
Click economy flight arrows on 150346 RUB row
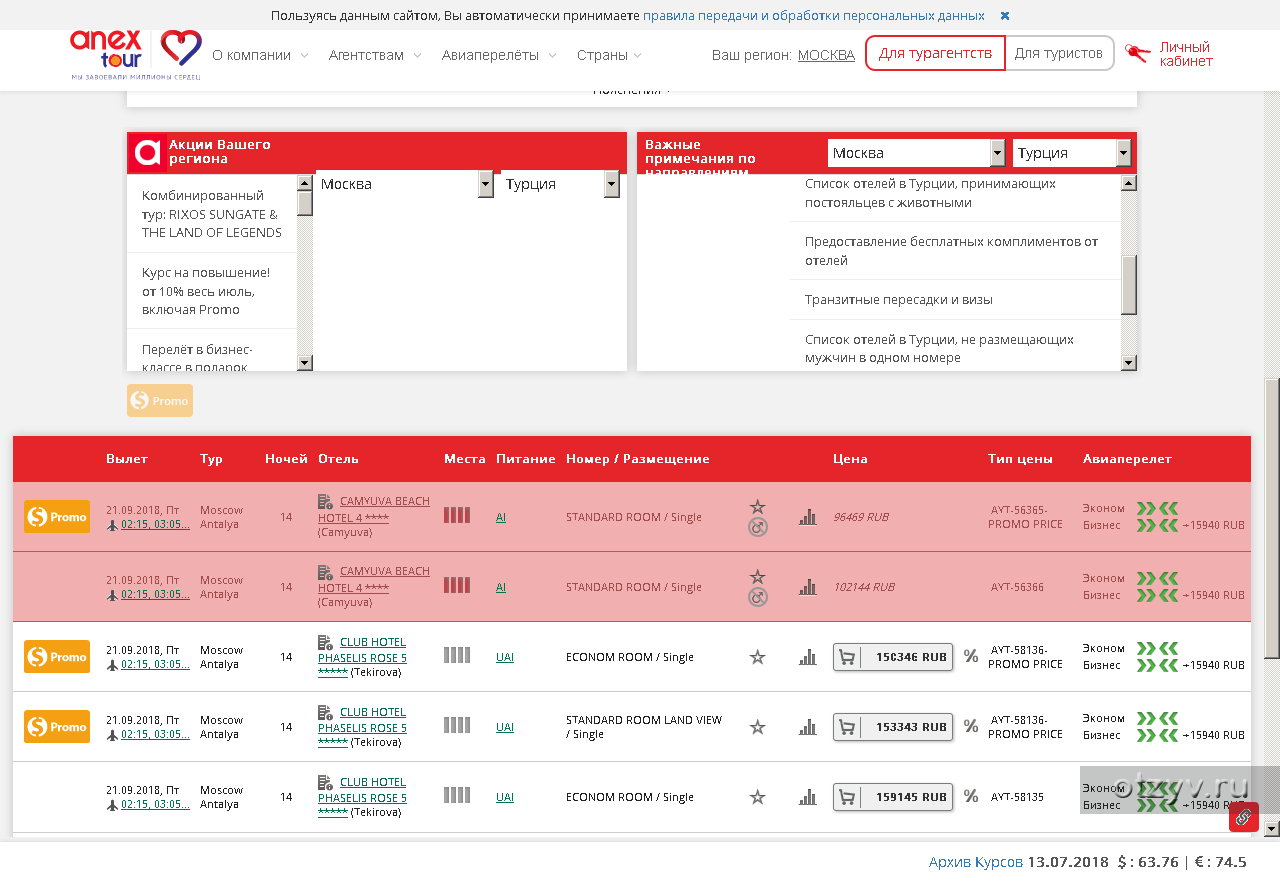point(1157,648)
